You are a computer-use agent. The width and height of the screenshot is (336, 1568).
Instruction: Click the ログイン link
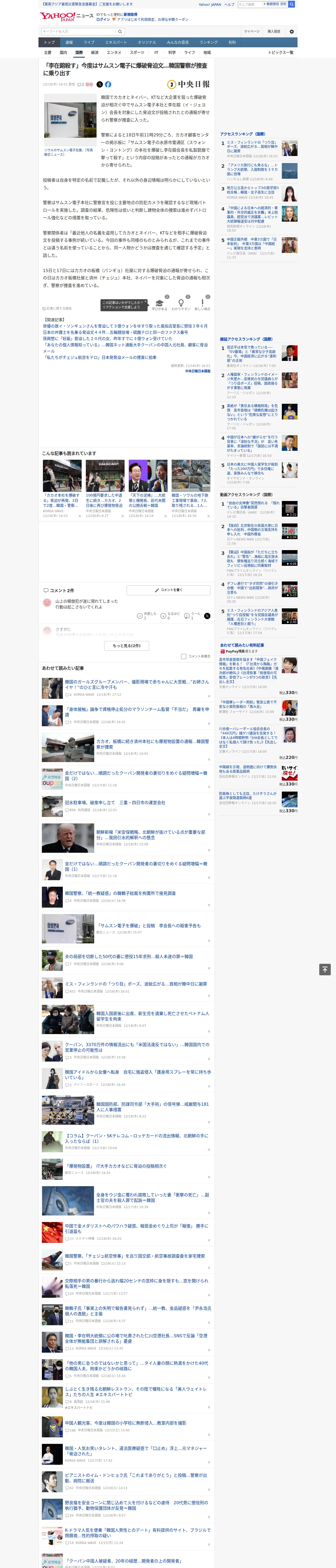[x=103, y=20]
